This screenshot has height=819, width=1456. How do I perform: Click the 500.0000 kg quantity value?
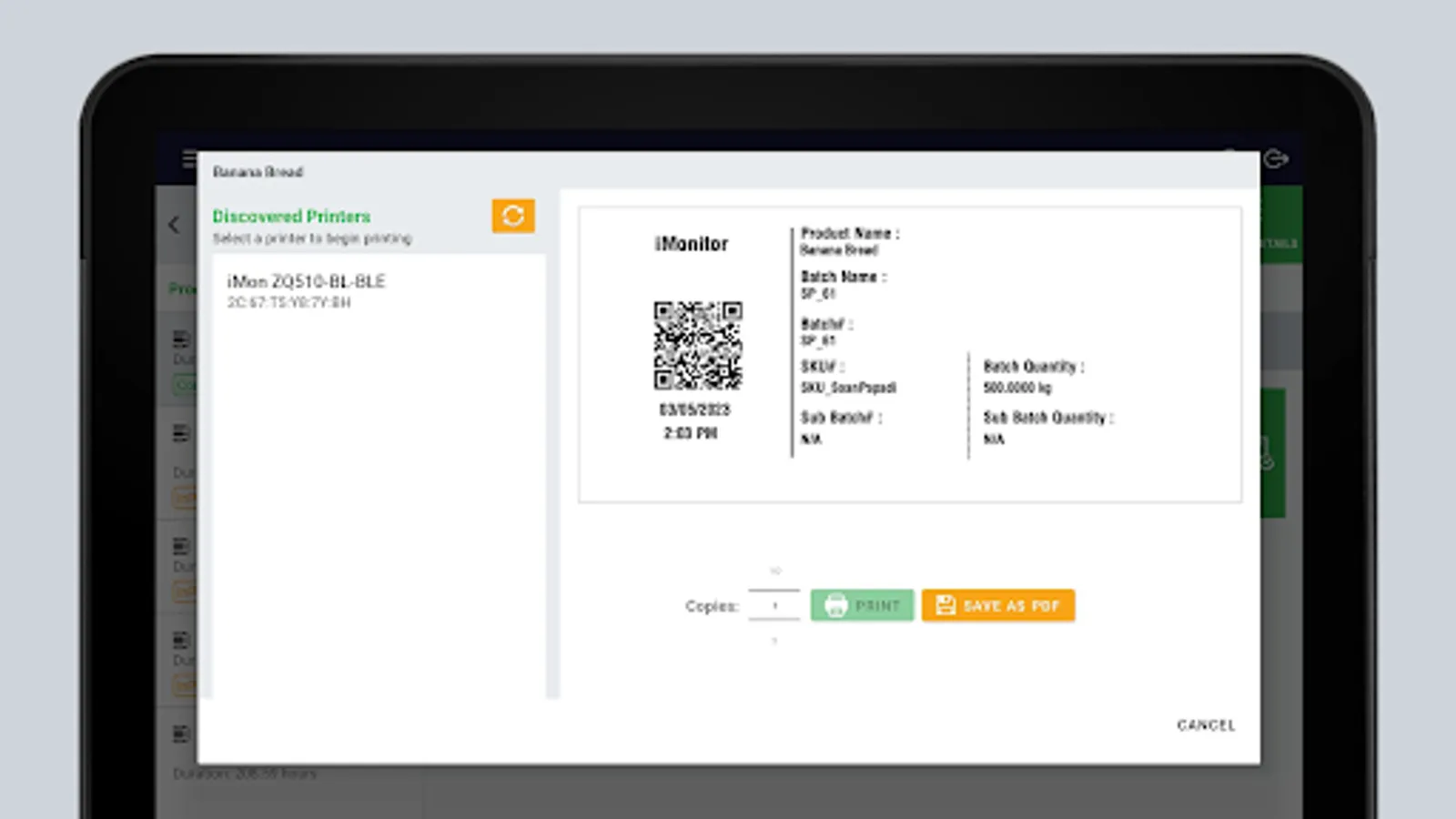[1017, 388]
